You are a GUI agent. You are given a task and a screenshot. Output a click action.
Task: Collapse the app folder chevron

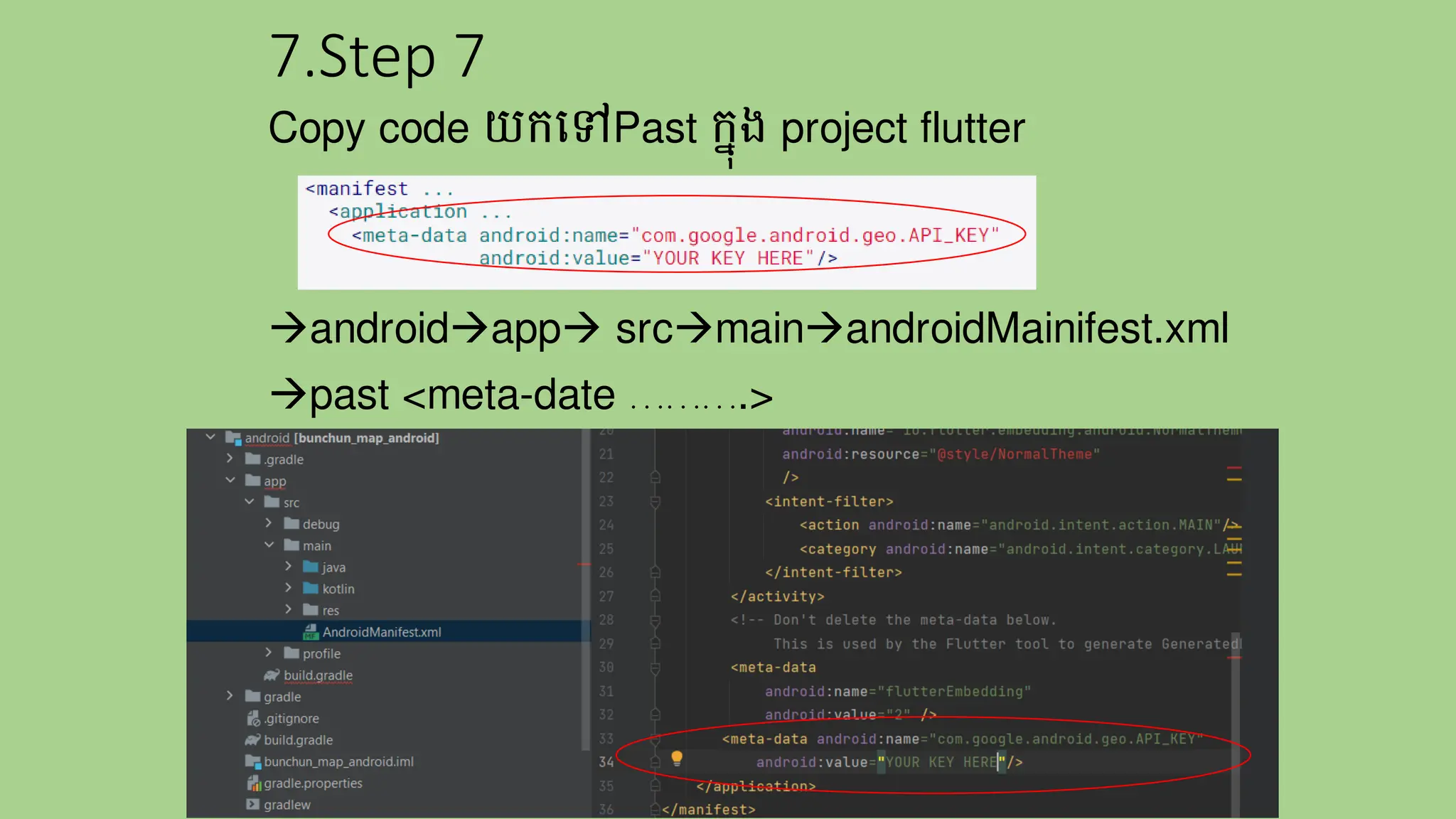point(230,480)
